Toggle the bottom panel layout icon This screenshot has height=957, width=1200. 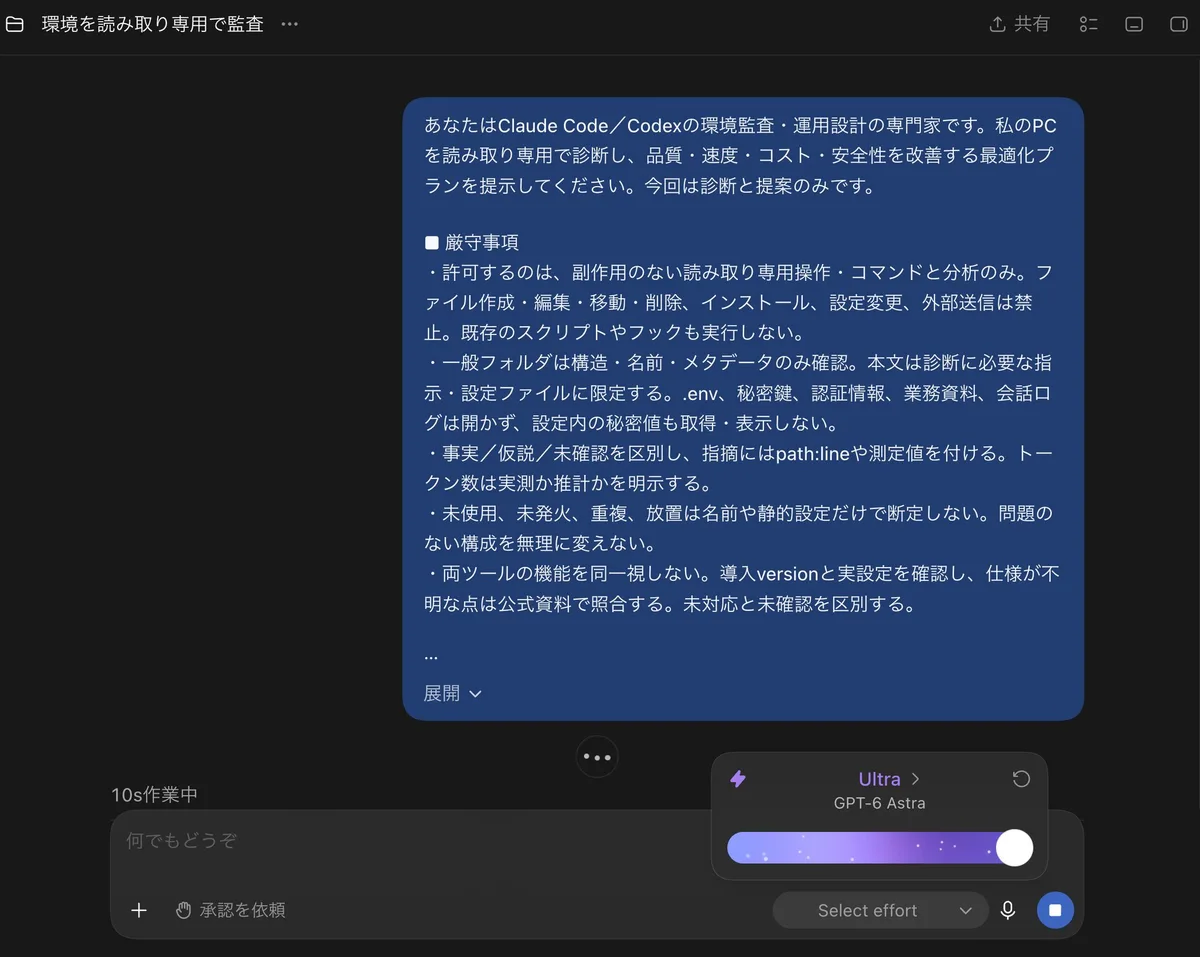coord(1134,24)
